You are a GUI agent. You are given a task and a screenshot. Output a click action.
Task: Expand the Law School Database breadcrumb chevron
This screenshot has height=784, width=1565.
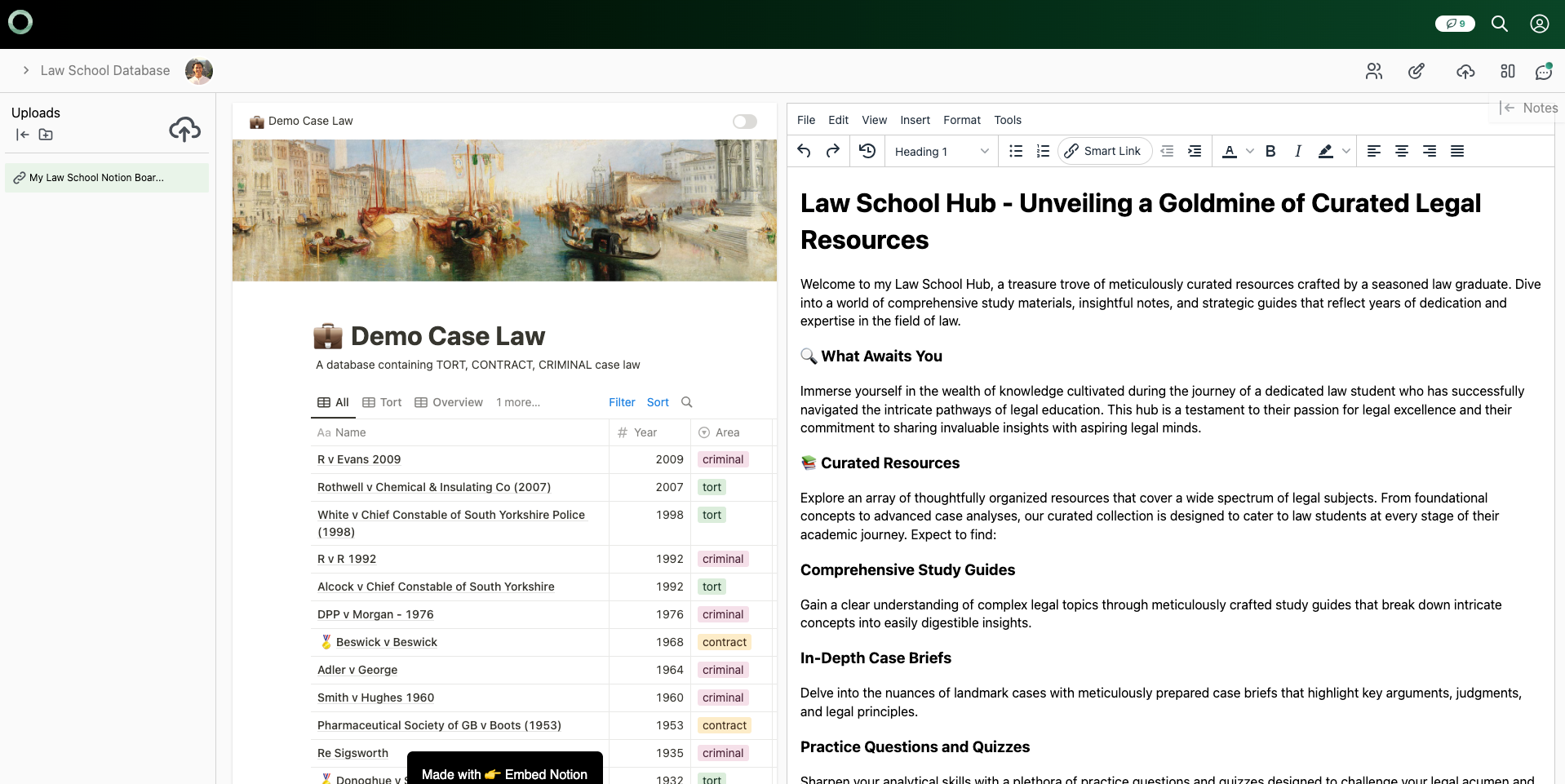point(26,71)
